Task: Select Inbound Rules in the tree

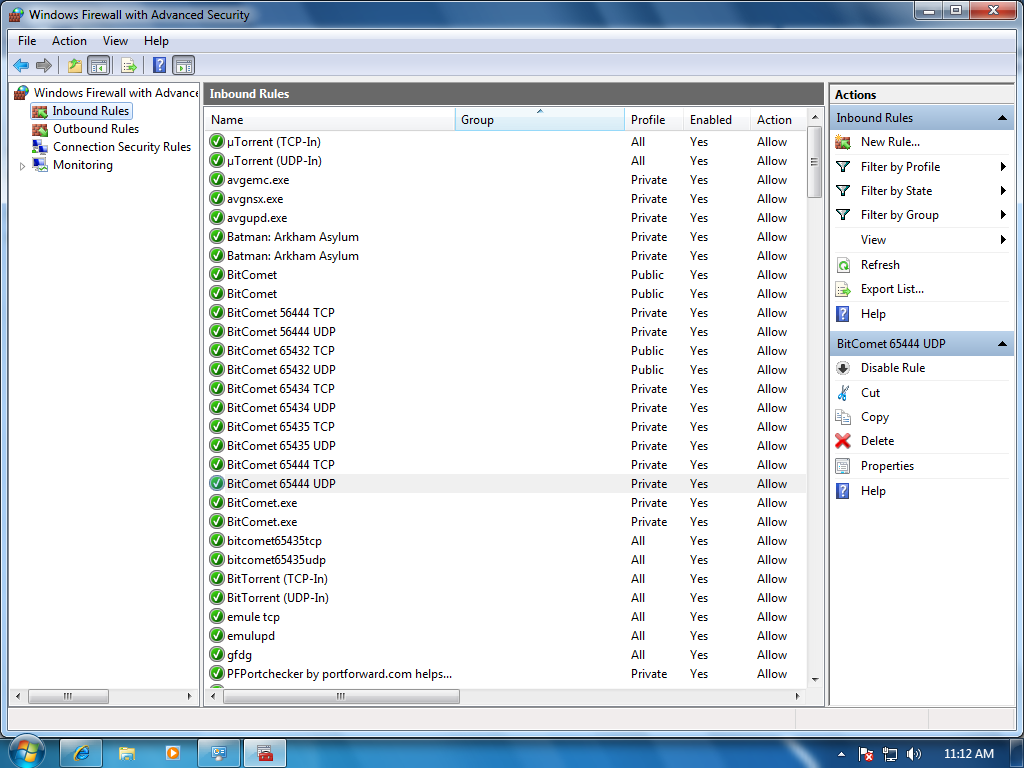Action: pyautogui.click(x=91, y=111)
